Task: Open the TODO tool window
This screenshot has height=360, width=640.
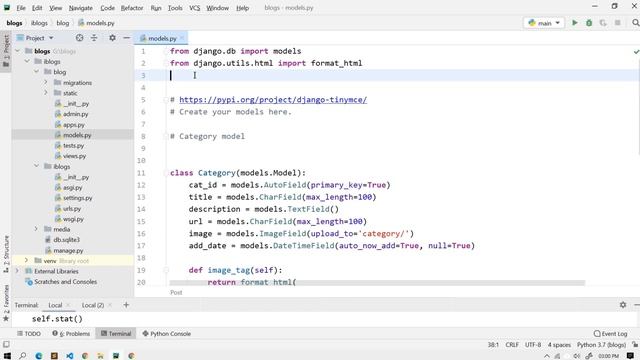Action: pyautogui.click(x=29, y=333)
